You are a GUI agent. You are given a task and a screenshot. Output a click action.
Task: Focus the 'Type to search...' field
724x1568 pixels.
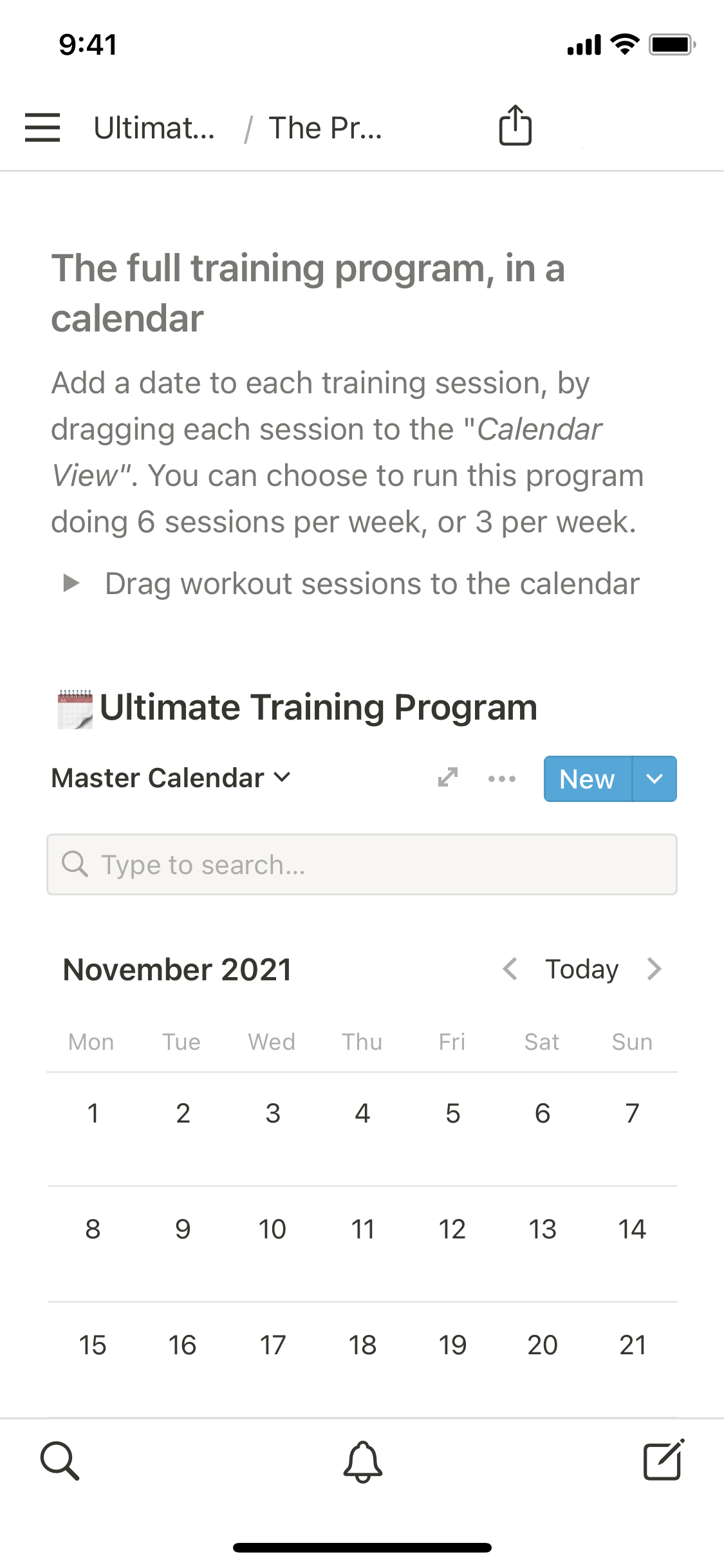362,864
